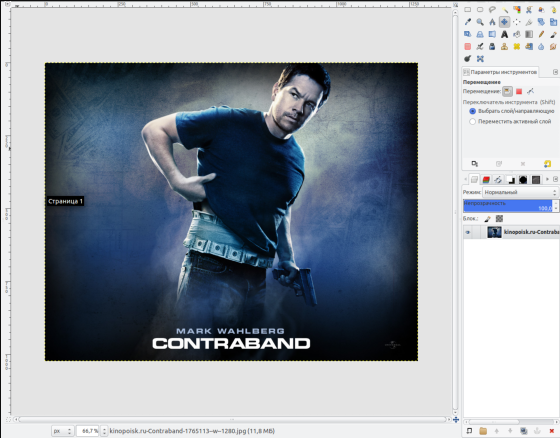Select the Crop tool

point(529,22)
